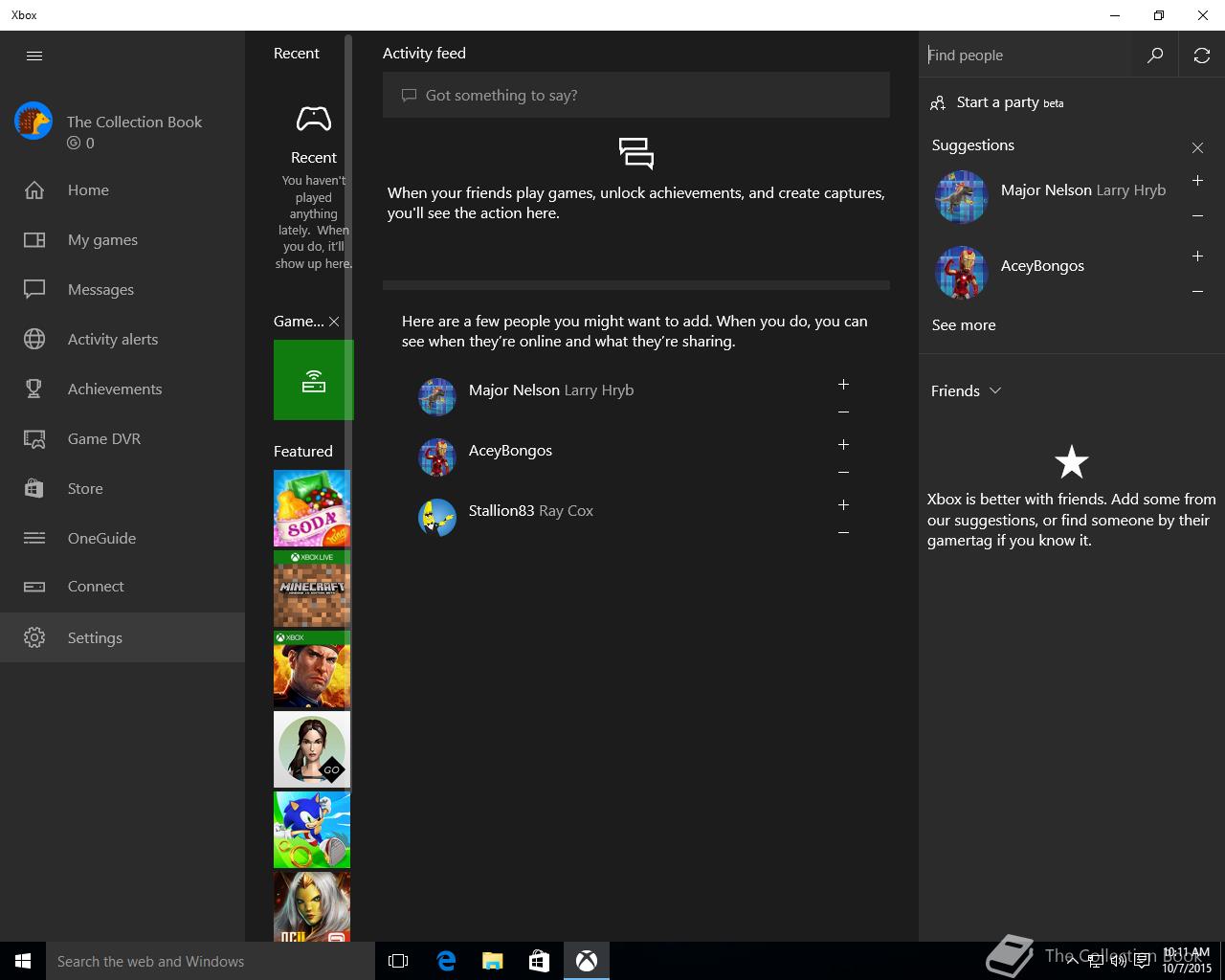Open My games section
Screen dimensions: 1225x980
[x=122, y=239]
